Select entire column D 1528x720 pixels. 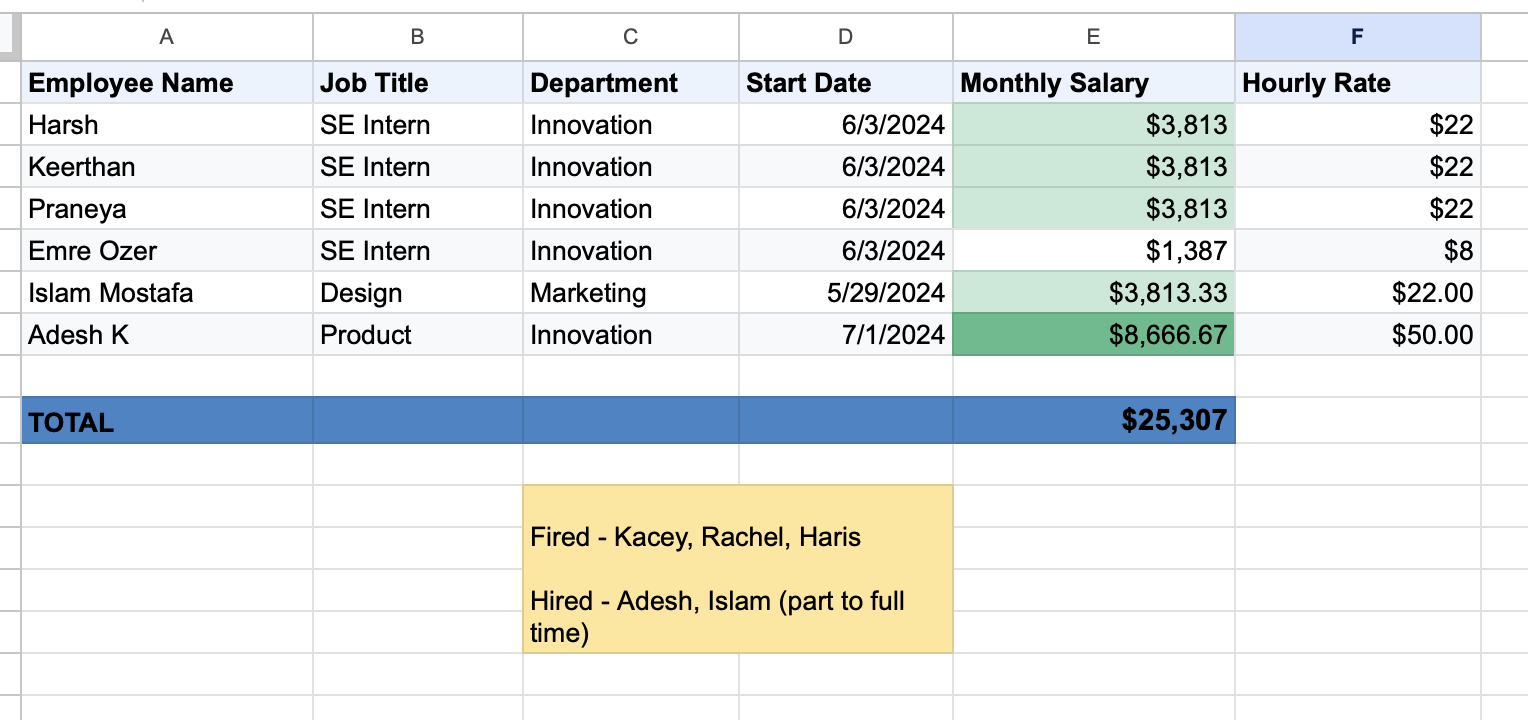845,37
